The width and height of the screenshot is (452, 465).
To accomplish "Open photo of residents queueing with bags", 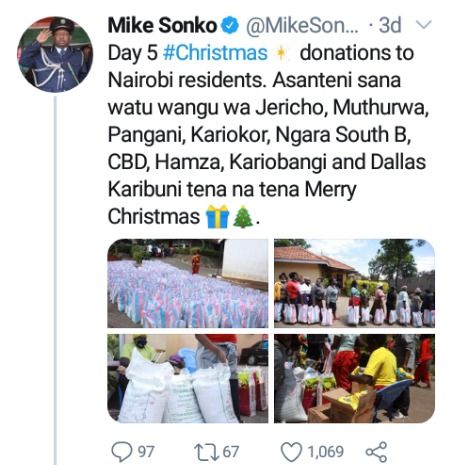I will coord(354,283).
